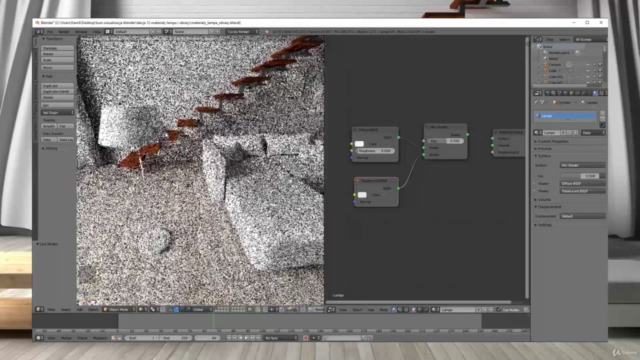Viewport: 640px width, 360px height.
Task: Open the 3D viewport editor type icon
Action: (x=39, y=309)
